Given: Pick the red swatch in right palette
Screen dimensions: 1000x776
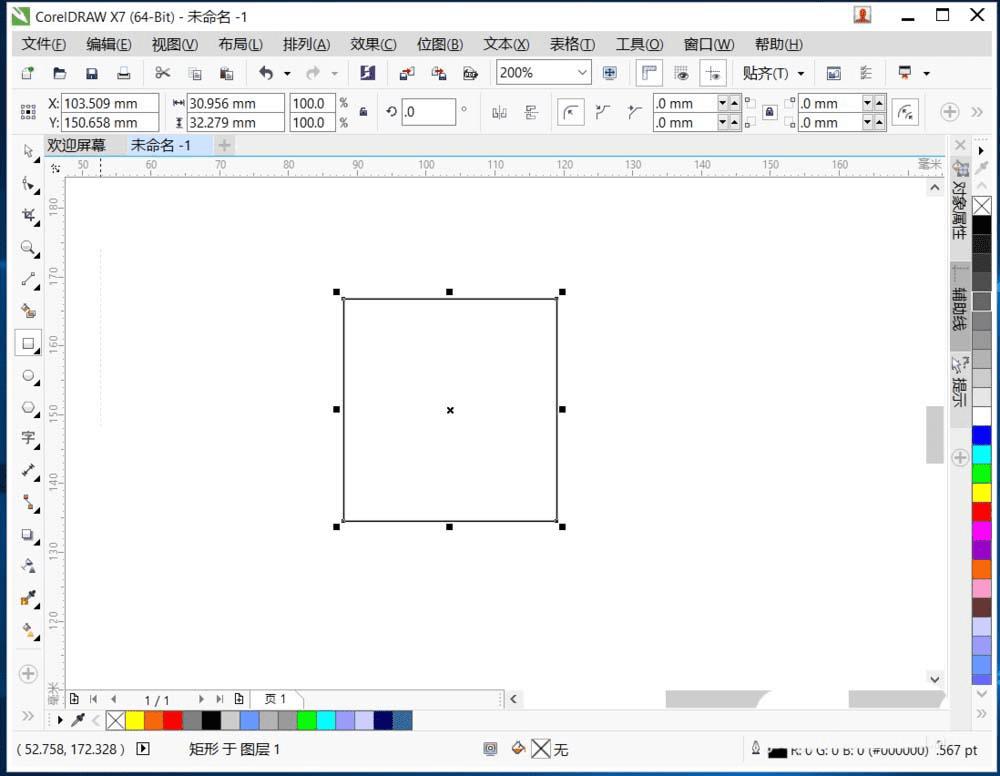Looking at the screenshot, I should (981, 511).
